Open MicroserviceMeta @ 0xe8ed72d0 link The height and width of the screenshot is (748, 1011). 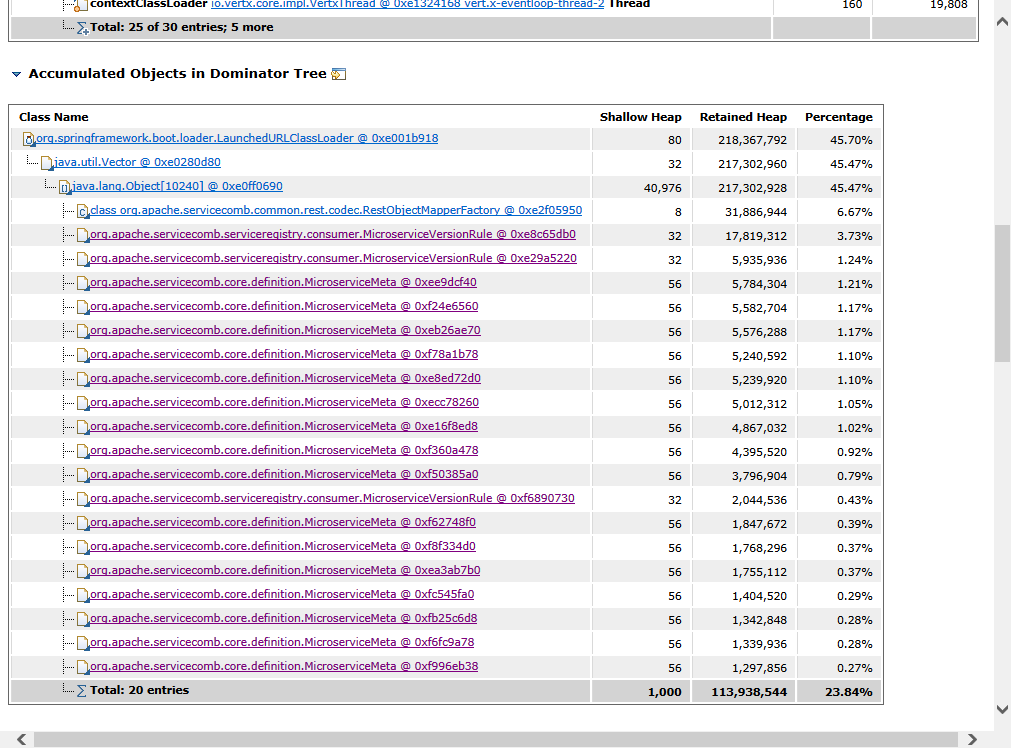pos(285,378)
